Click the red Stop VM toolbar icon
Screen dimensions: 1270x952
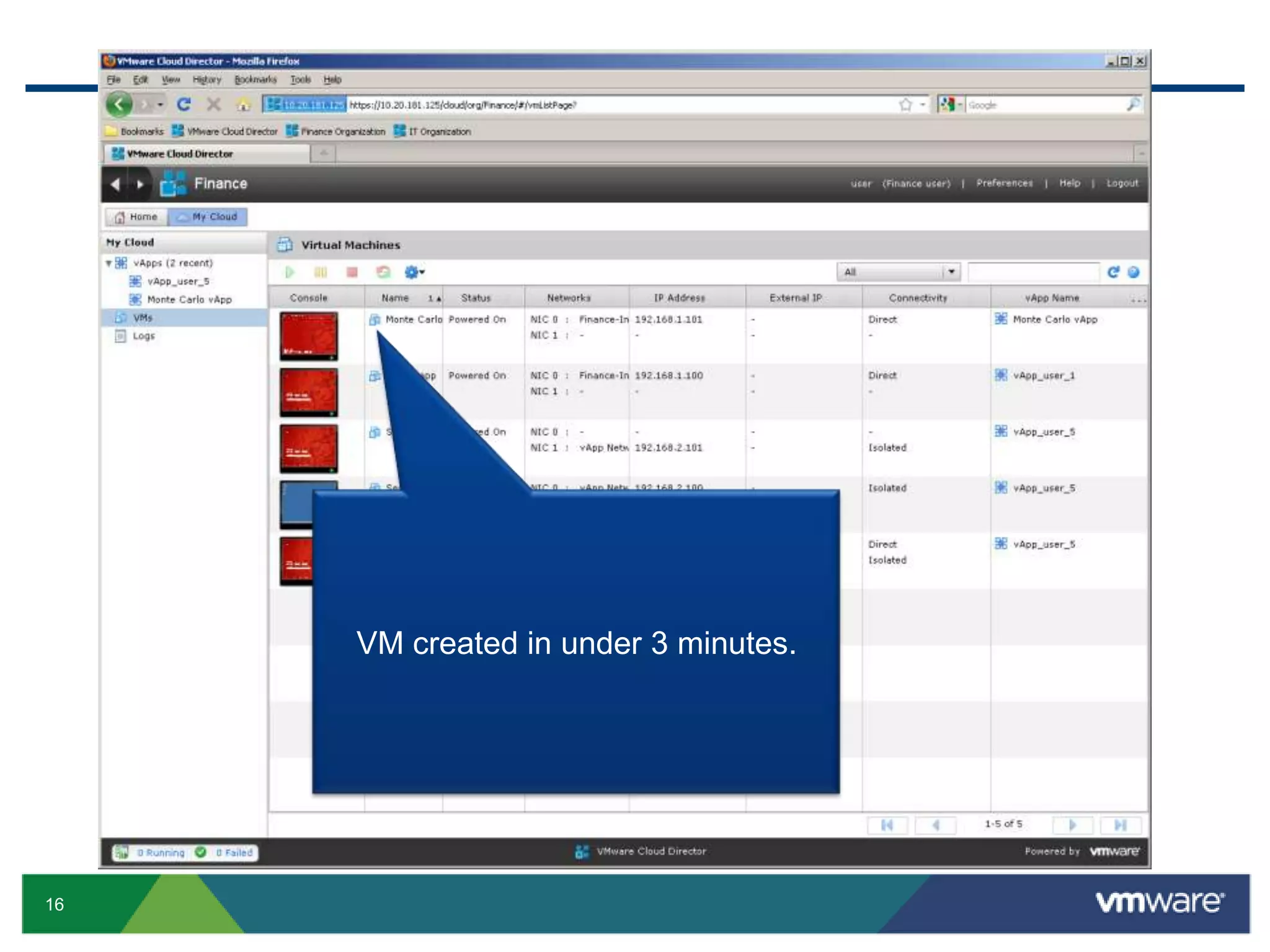(x=352, y=272)
